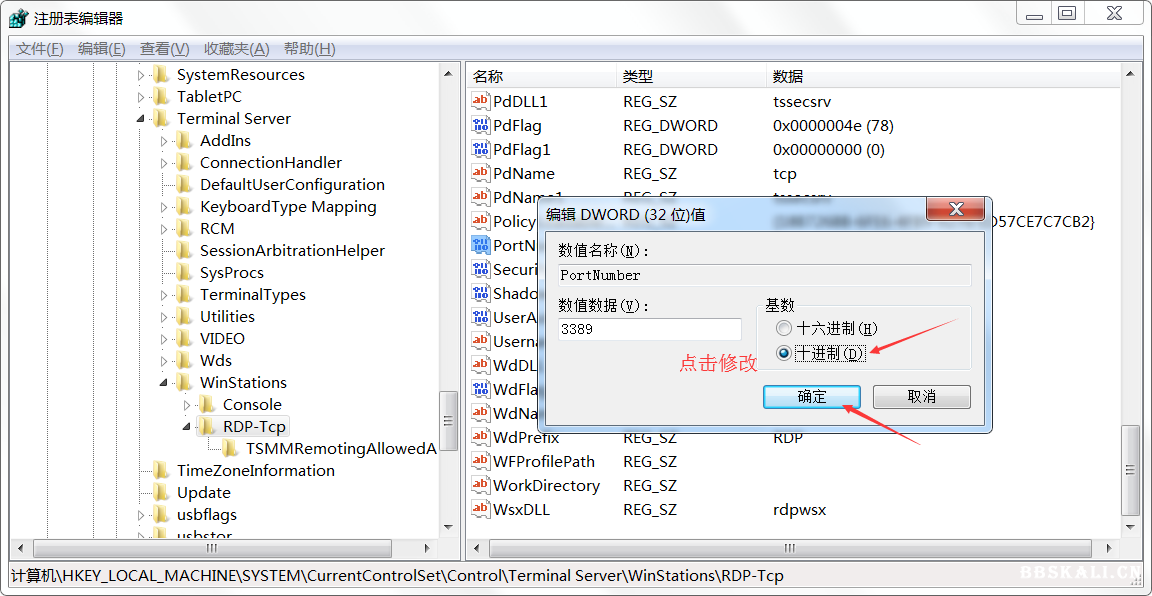Select the 十进制 (decimal) radio button
1152x596 pixels.
[784, 353]
